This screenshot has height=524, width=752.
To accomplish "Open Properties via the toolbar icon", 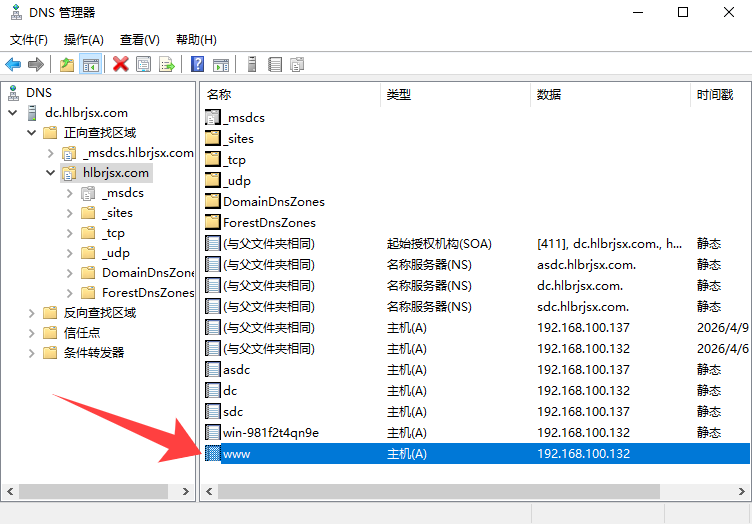I will coord(144,64).
